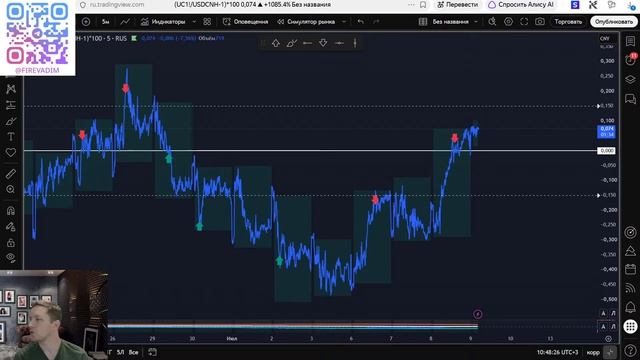Open pattern tools in left toolbar
This screenshot has height=360, width=640.
tap(11, 89)
